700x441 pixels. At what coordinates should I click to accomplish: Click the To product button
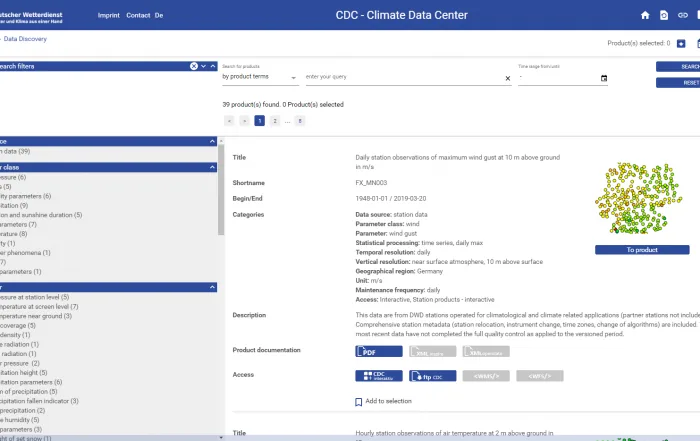coord(642,250)
